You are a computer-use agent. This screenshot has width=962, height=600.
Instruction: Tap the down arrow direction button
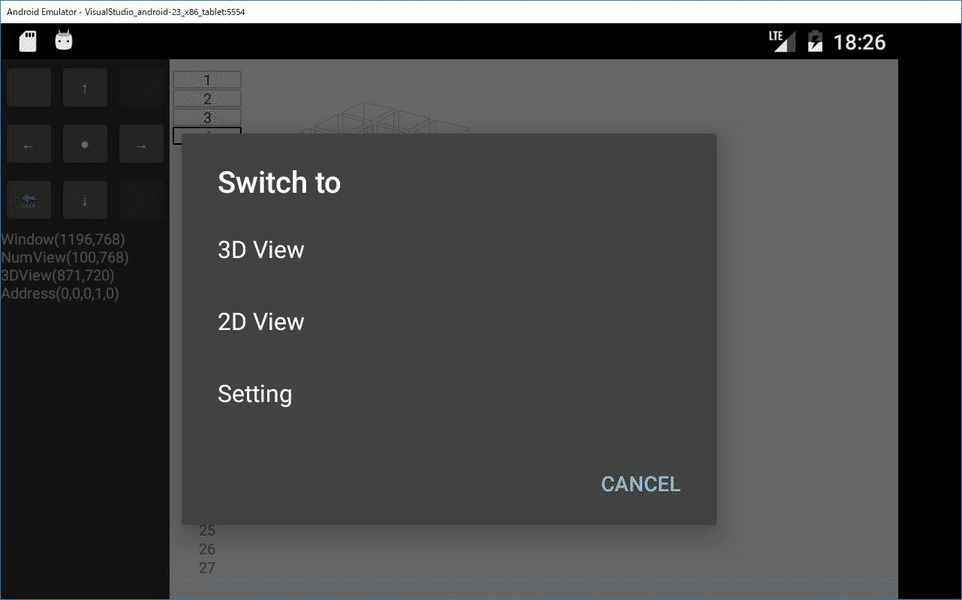click(85, 200)
